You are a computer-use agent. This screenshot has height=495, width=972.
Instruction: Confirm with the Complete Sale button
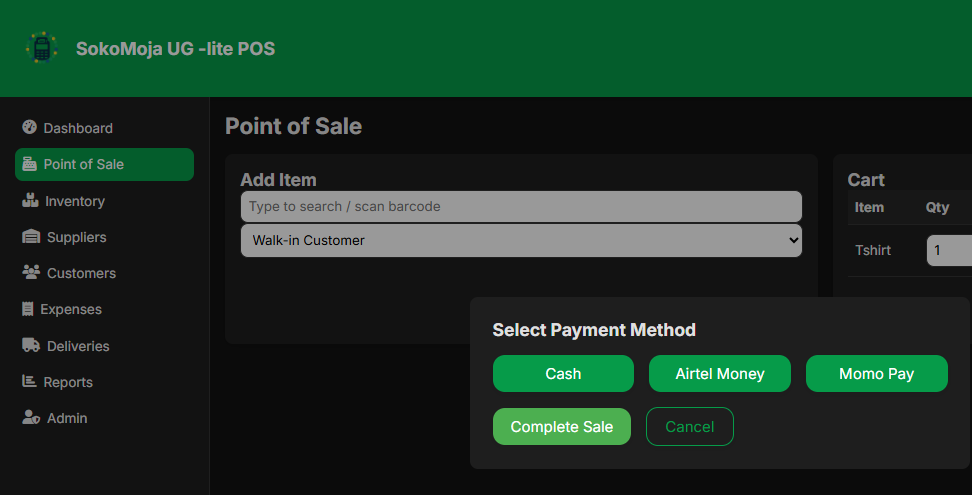point(562,427)
